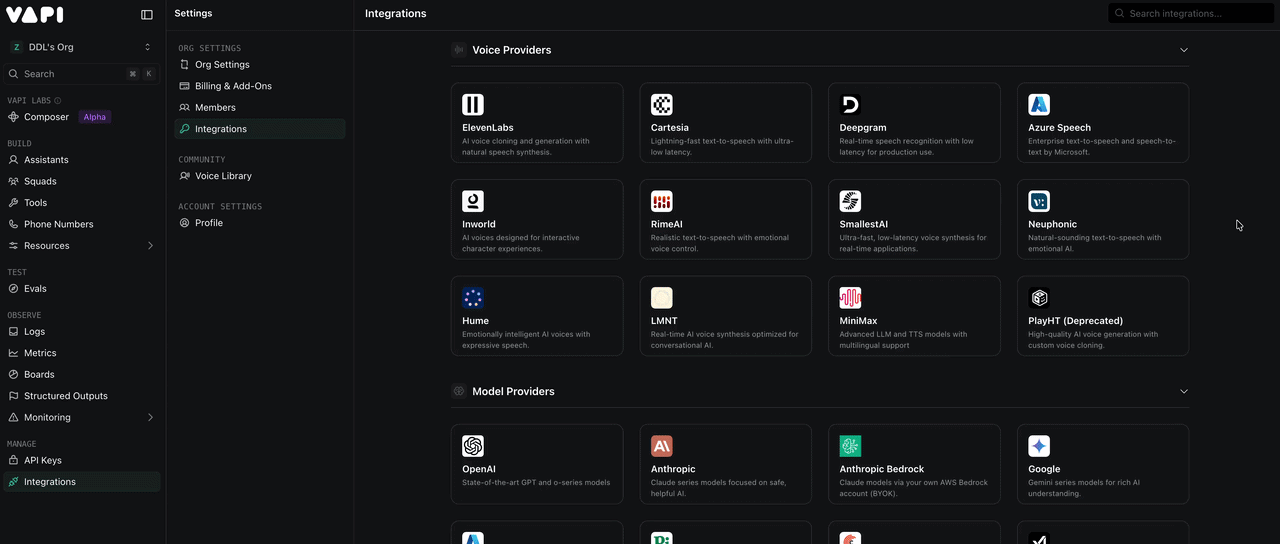
Task: Open the DDL's Org switcher dropdown
Action: (82, 47)
